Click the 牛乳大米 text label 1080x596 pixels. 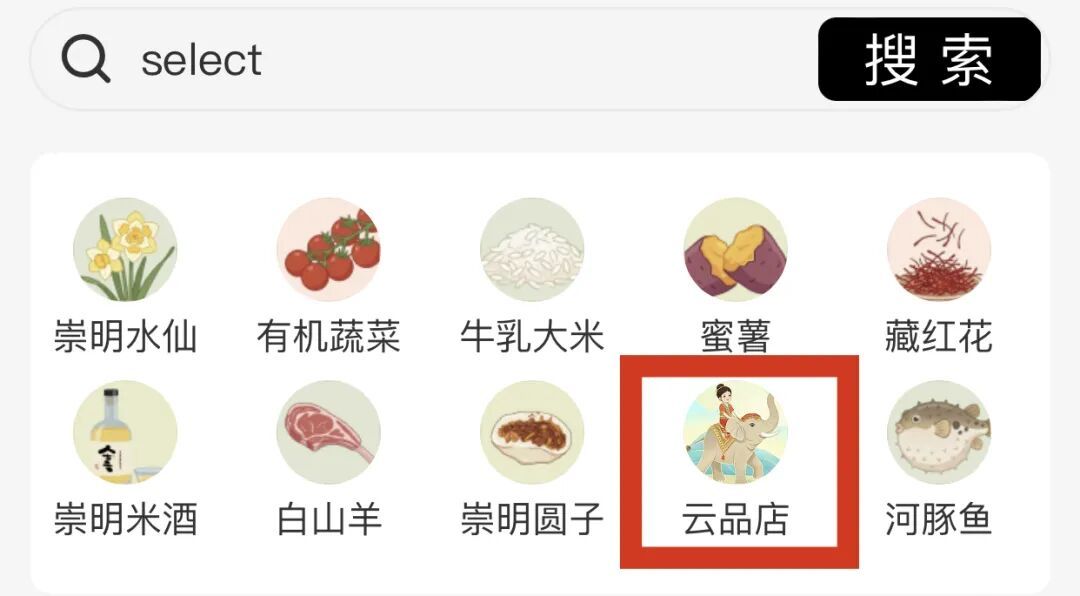(x=532, y=336)
